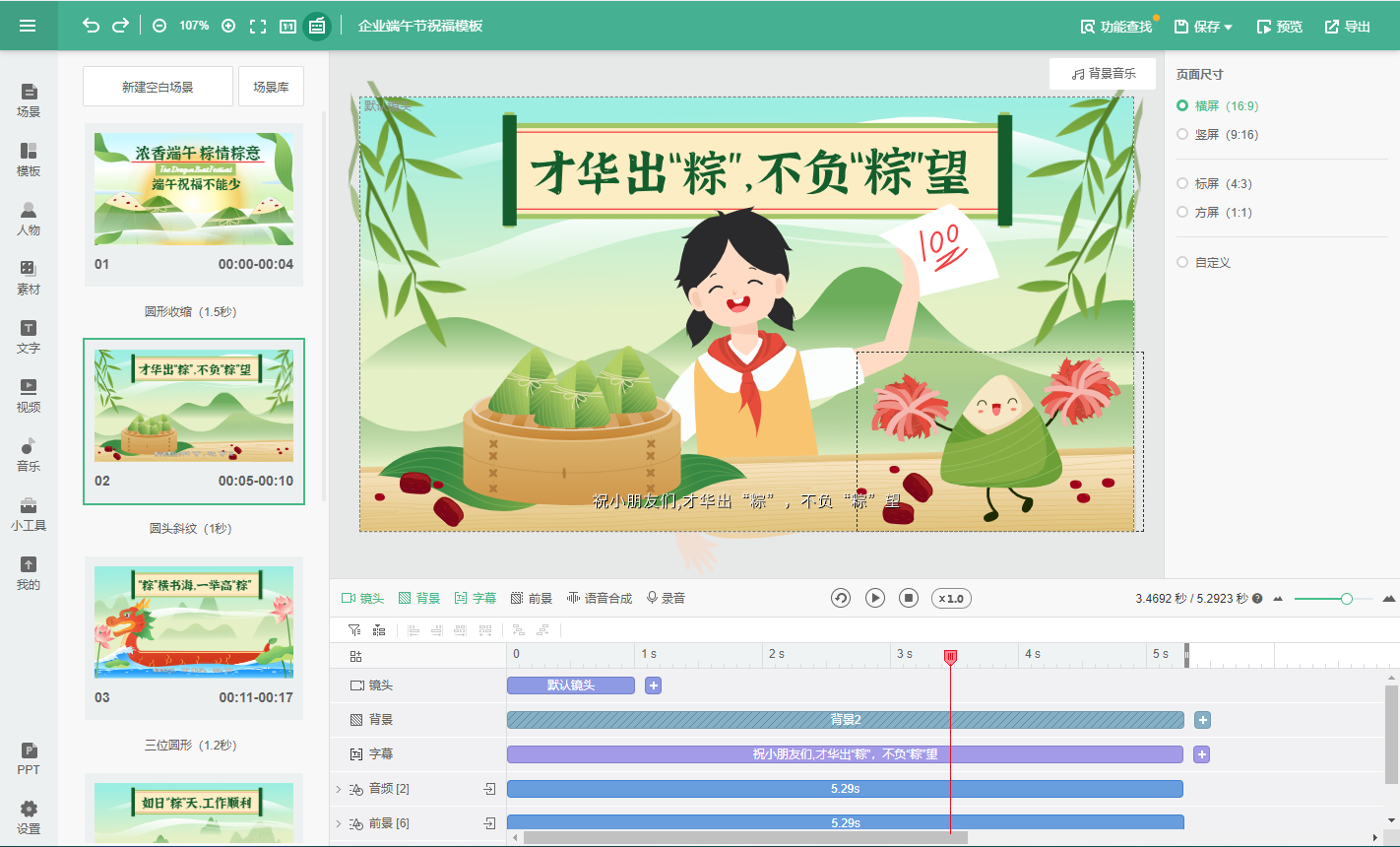Click the help icon beside duration

click(1257, 599)
